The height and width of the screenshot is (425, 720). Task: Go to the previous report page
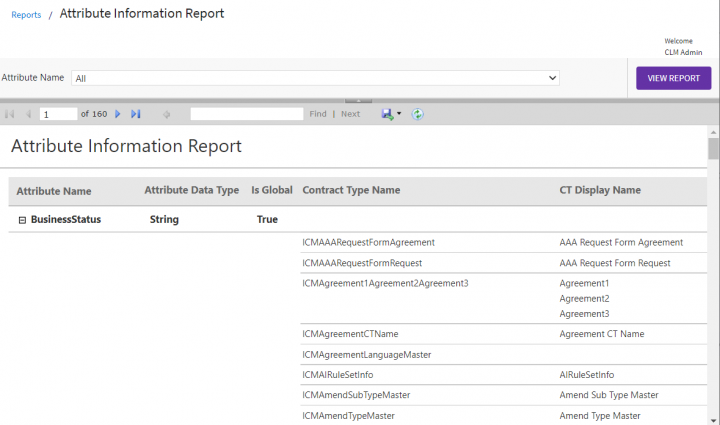pyautogui.click(x=28, y=114)
